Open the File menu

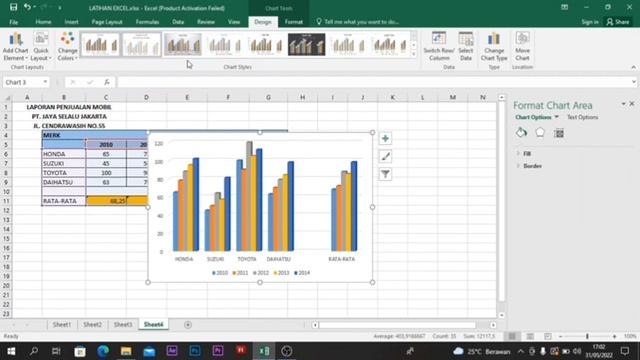(13, 22)
